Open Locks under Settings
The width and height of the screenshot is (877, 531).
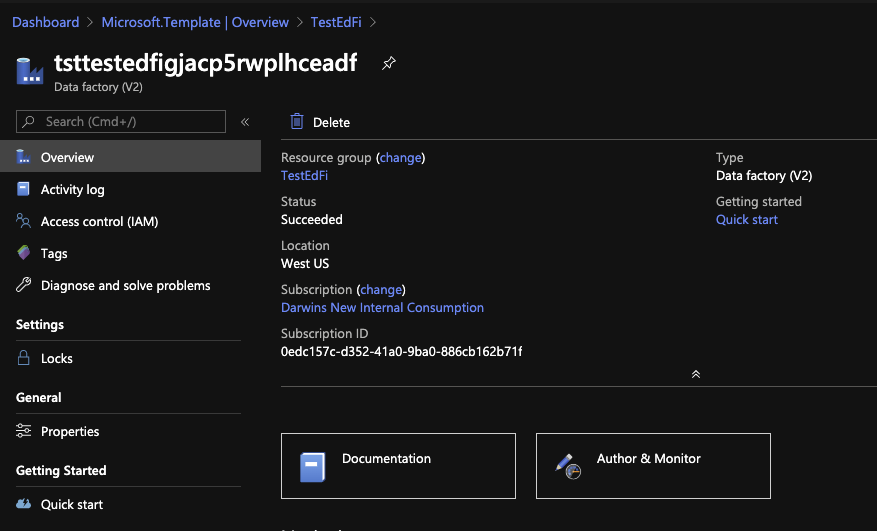pyautogui.click(x=130, y=358)
